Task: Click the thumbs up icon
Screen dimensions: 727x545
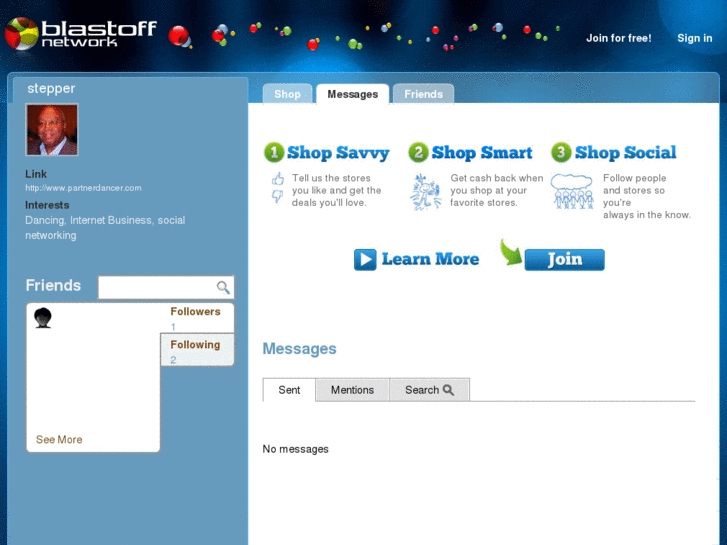Action: click(x=278, y=179)
